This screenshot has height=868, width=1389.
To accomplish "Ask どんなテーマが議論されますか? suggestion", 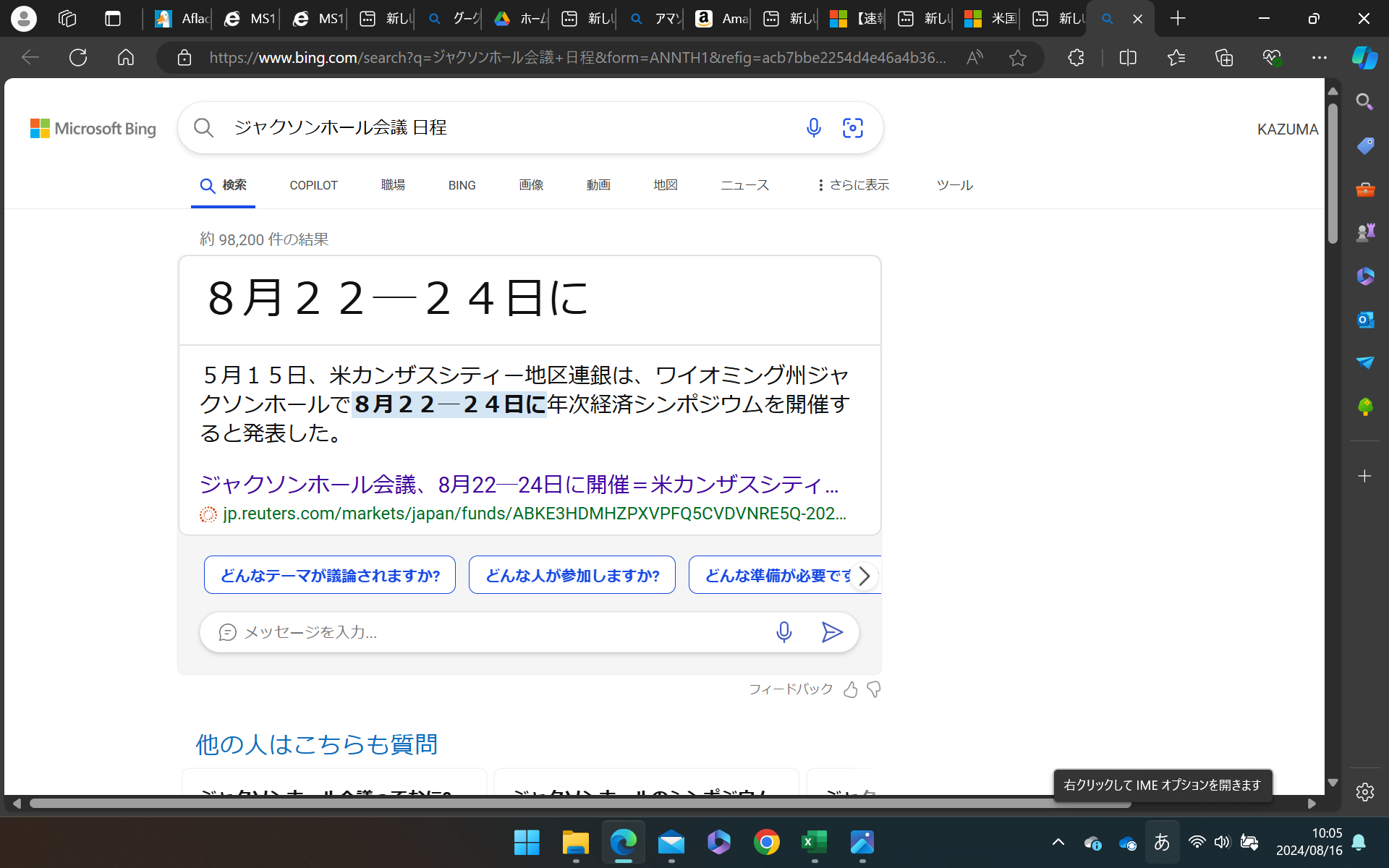I will [330, 575].
